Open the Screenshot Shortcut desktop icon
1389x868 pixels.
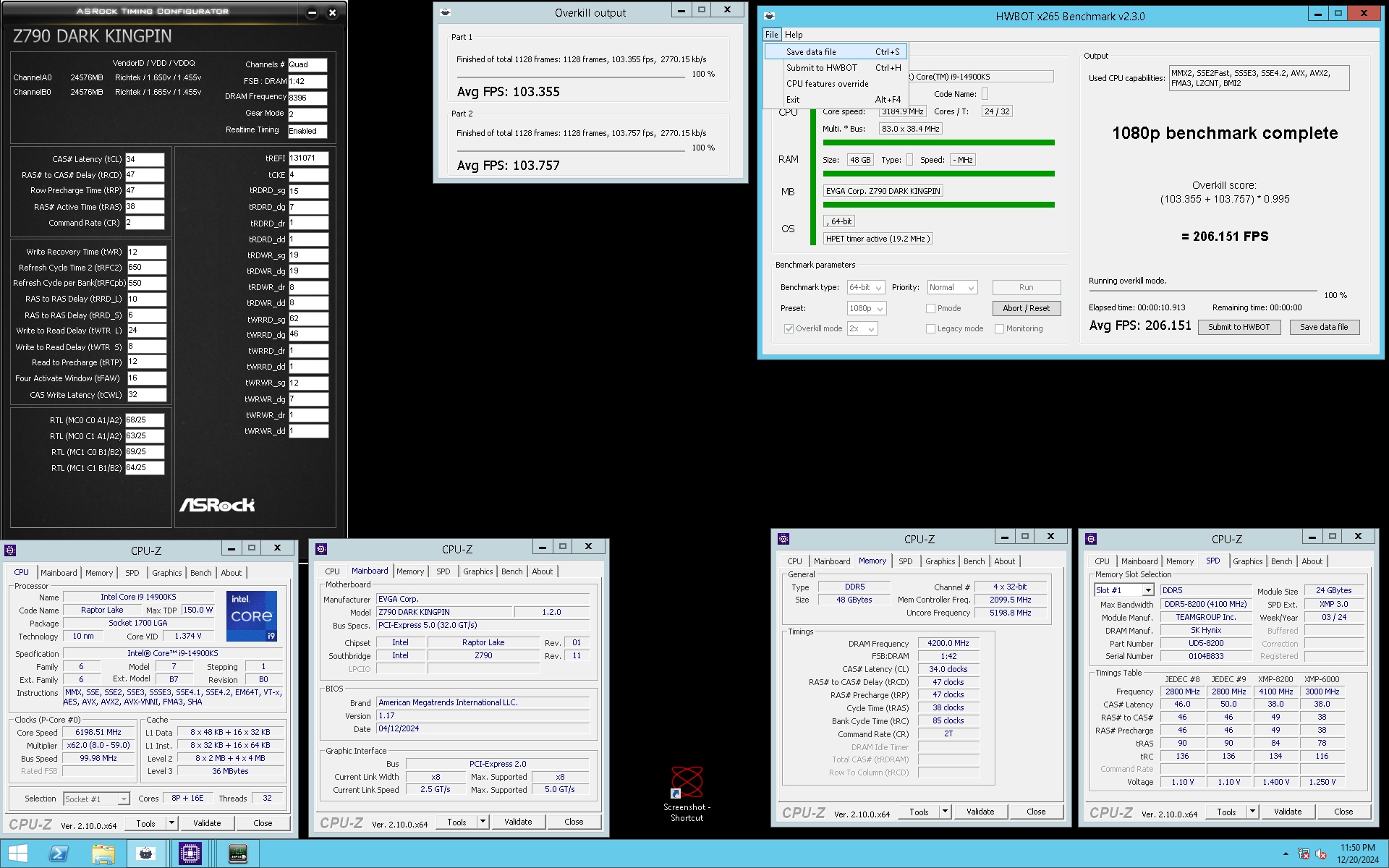(x=687, y=793)
